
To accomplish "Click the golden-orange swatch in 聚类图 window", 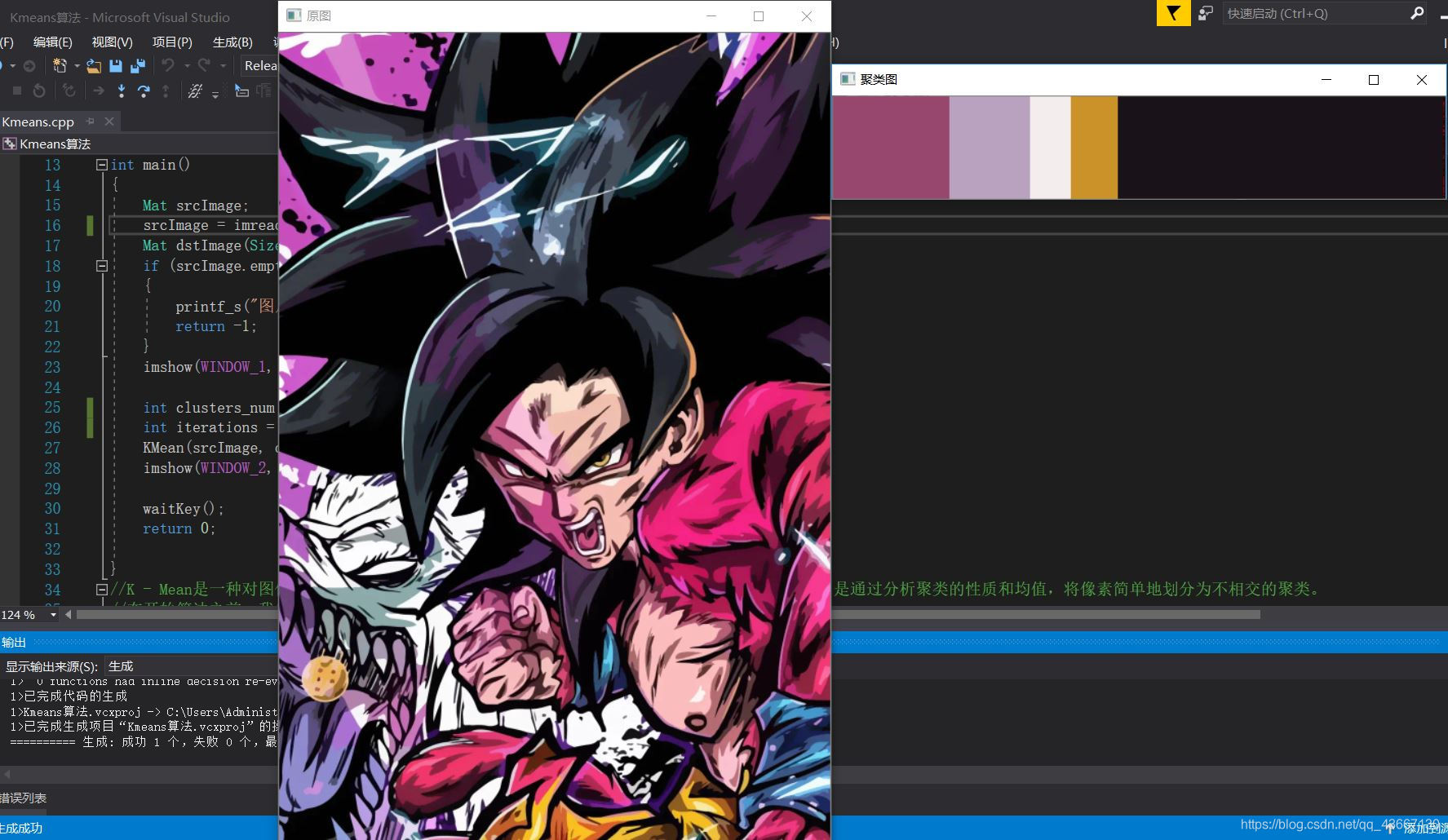I will pos(1094,148).
